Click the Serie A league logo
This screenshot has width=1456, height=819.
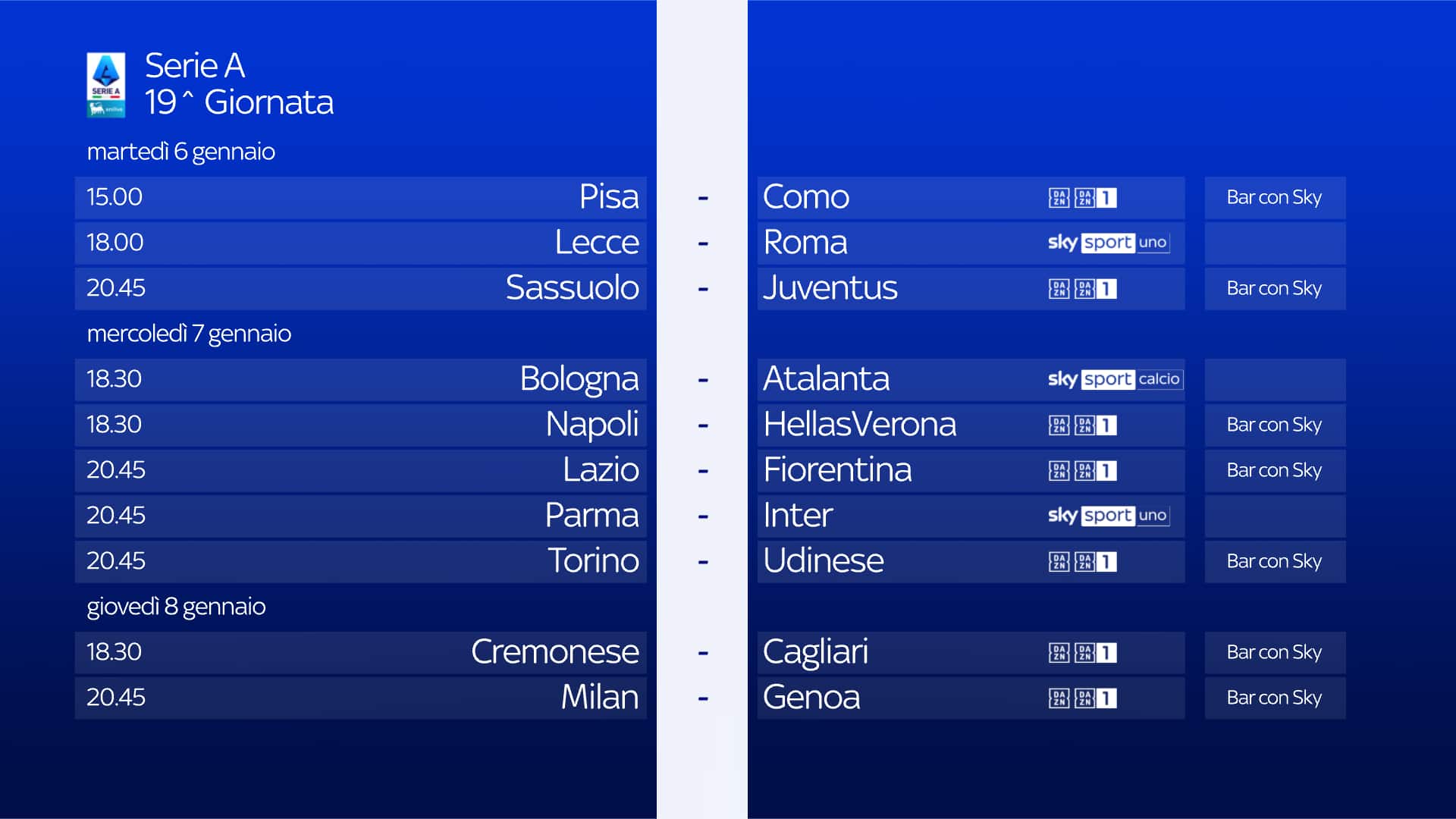105,84
